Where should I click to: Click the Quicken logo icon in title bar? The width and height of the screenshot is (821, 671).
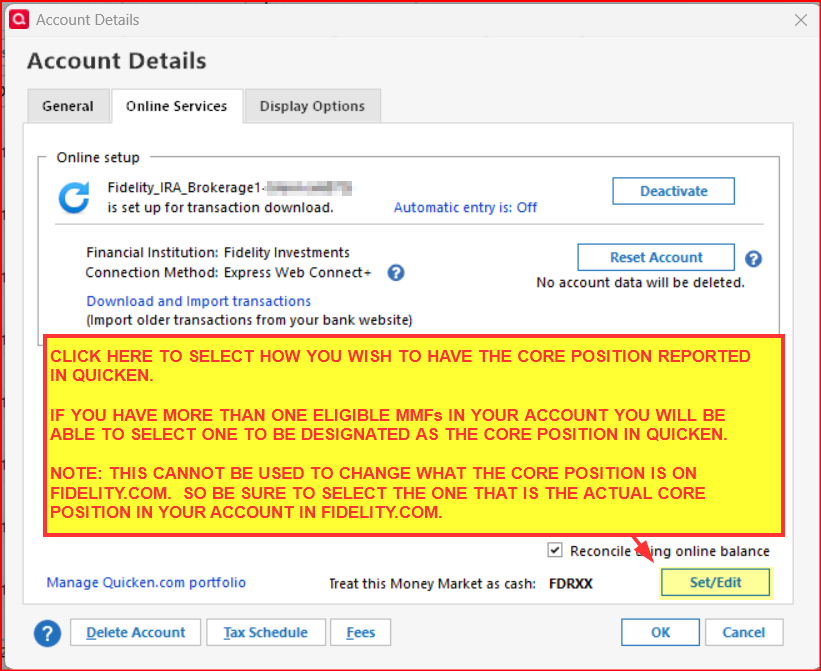(x=19, y=19)
